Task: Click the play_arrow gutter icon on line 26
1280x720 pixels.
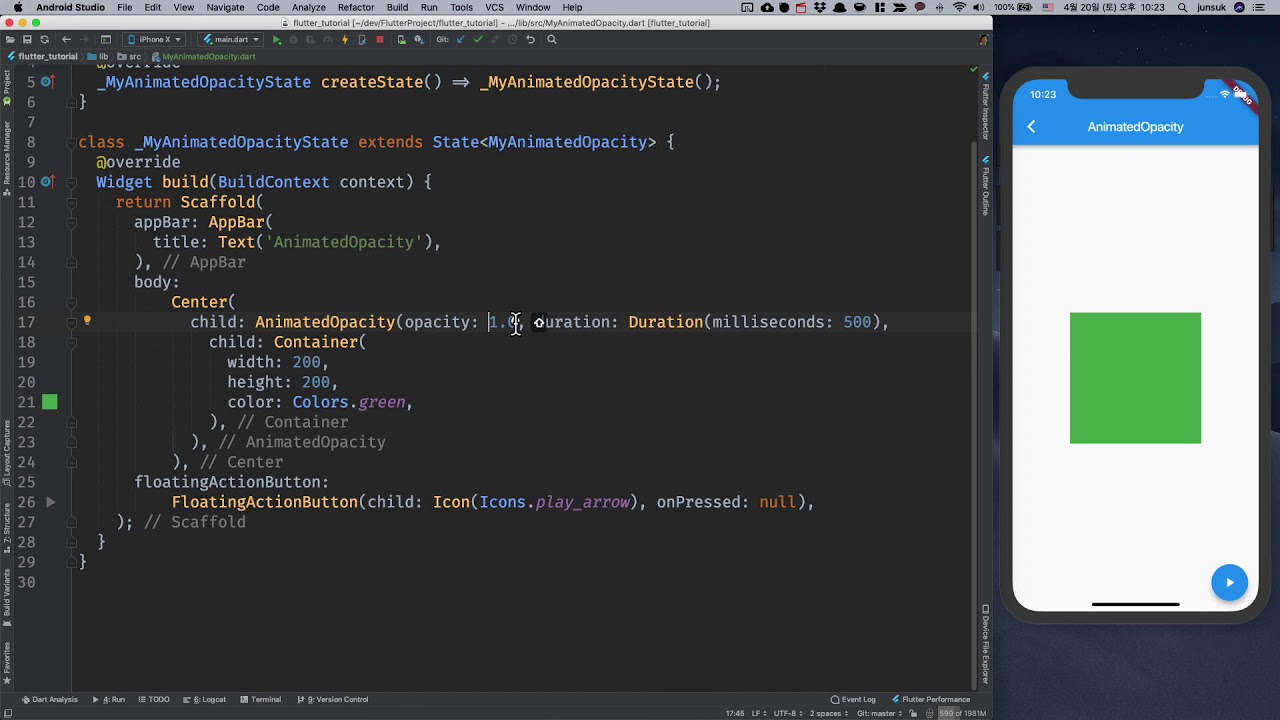Action: pyautogui.click(x=50, y=502)
